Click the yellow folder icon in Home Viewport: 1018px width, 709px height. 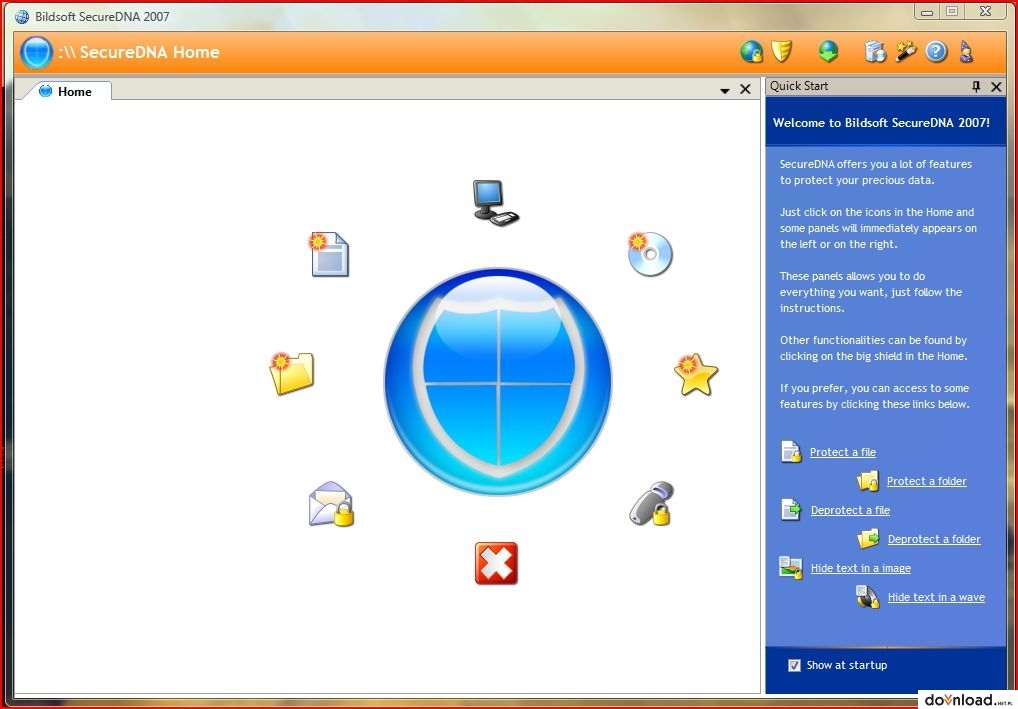[292, 373]
